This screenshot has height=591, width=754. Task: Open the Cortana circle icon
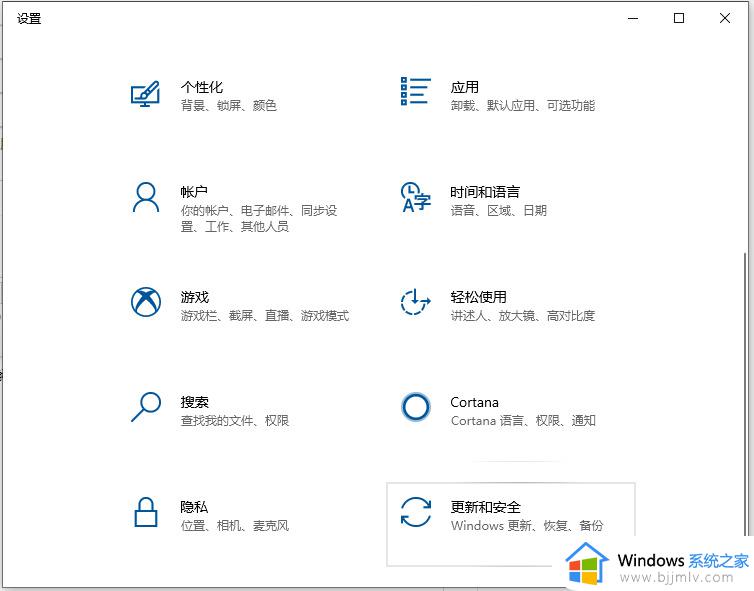tap(415, 407)
